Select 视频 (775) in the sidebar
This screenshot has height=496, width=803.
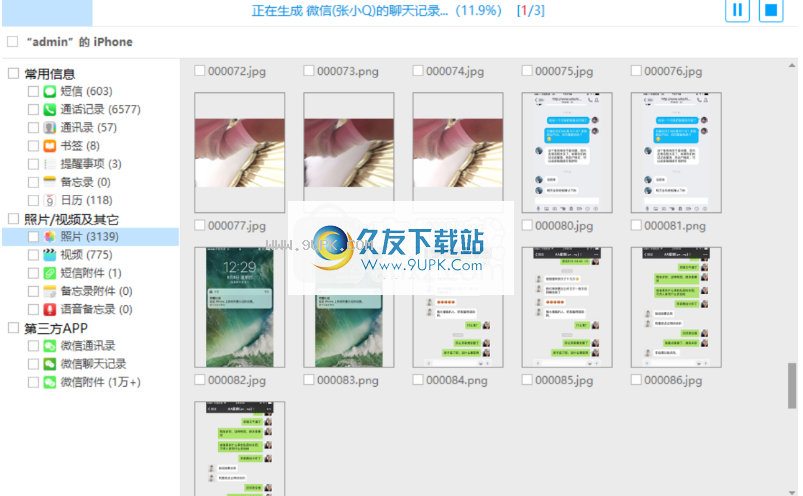pos(87,255)
